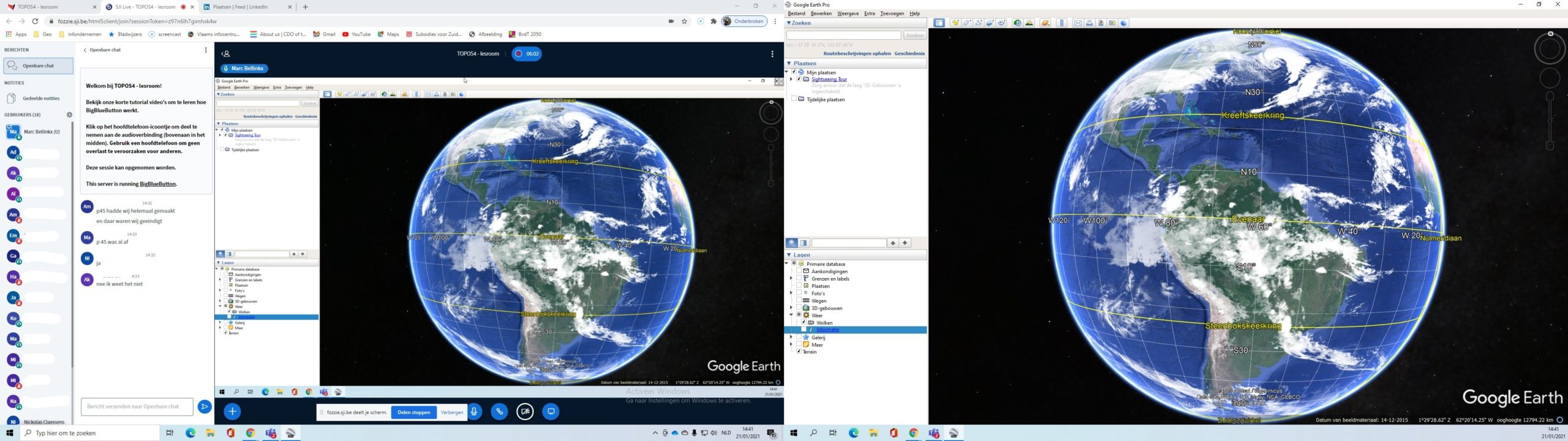
Task: Mute microphone in BigBlueButton controls
Action: [474, 412]
